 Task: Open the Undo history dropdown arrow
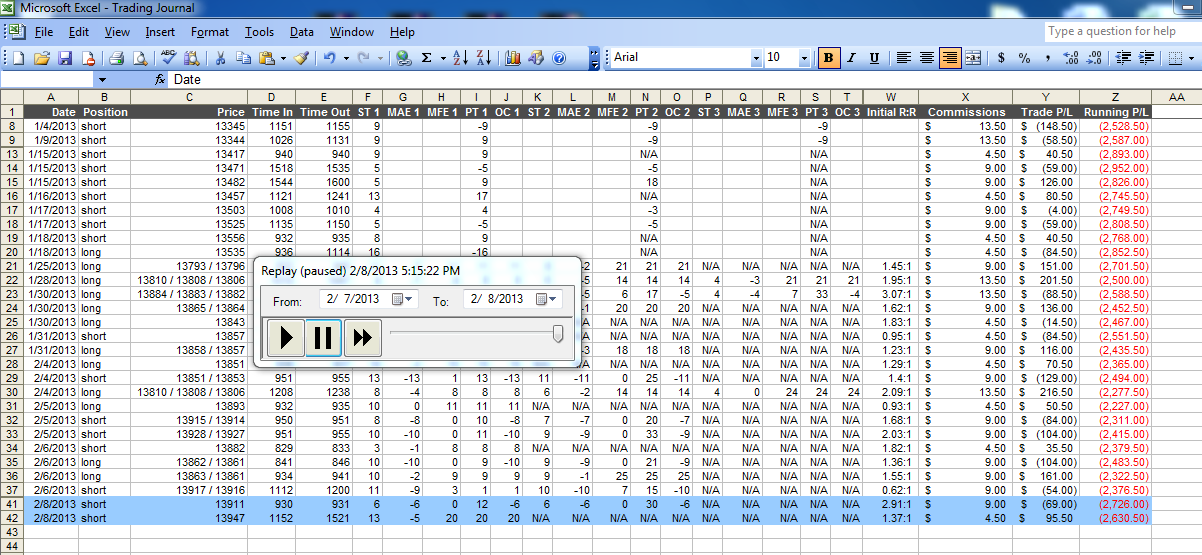coord(346,58)
